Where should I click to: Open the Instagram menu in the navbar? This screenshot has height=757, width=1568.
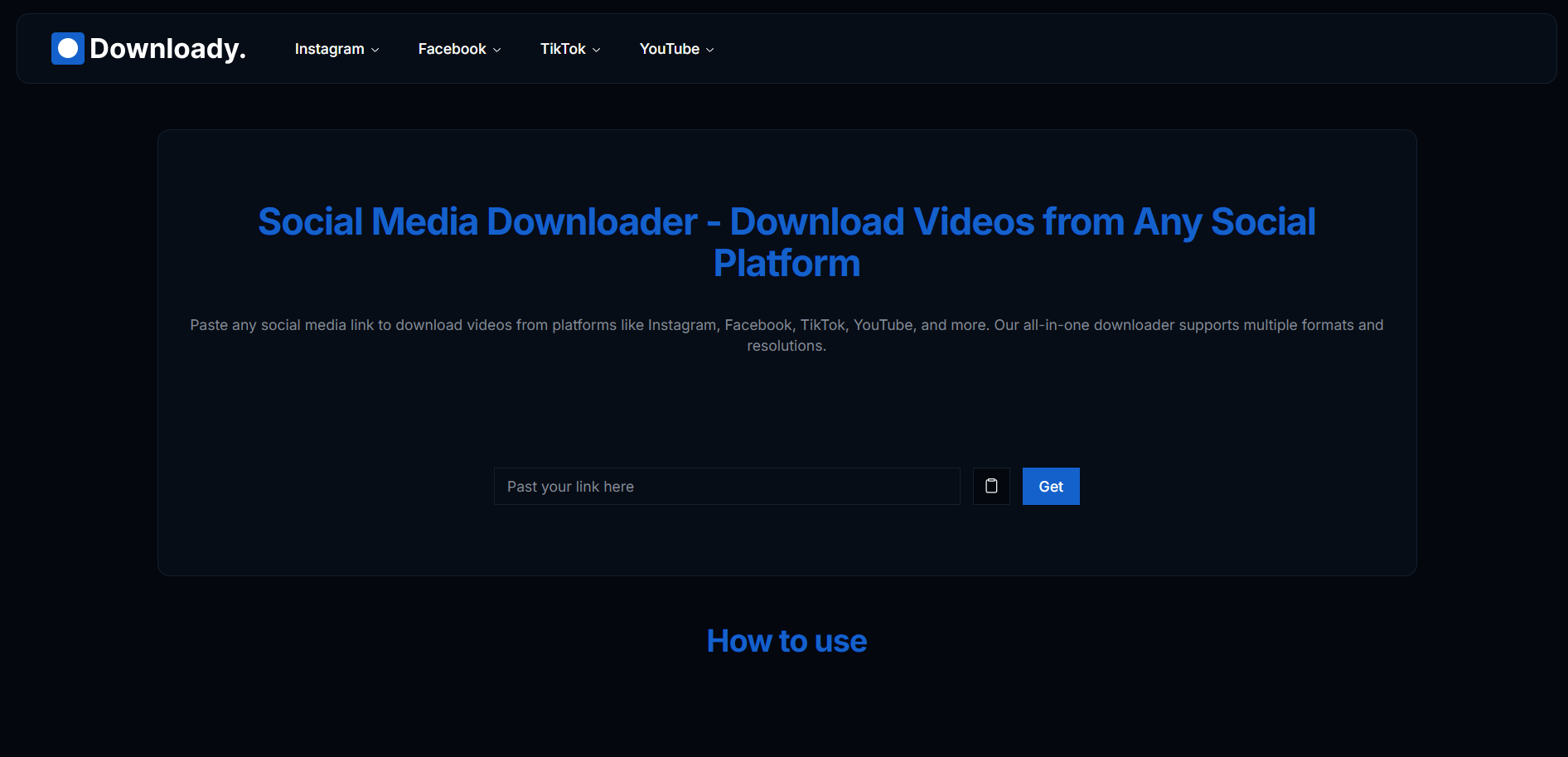329,48
